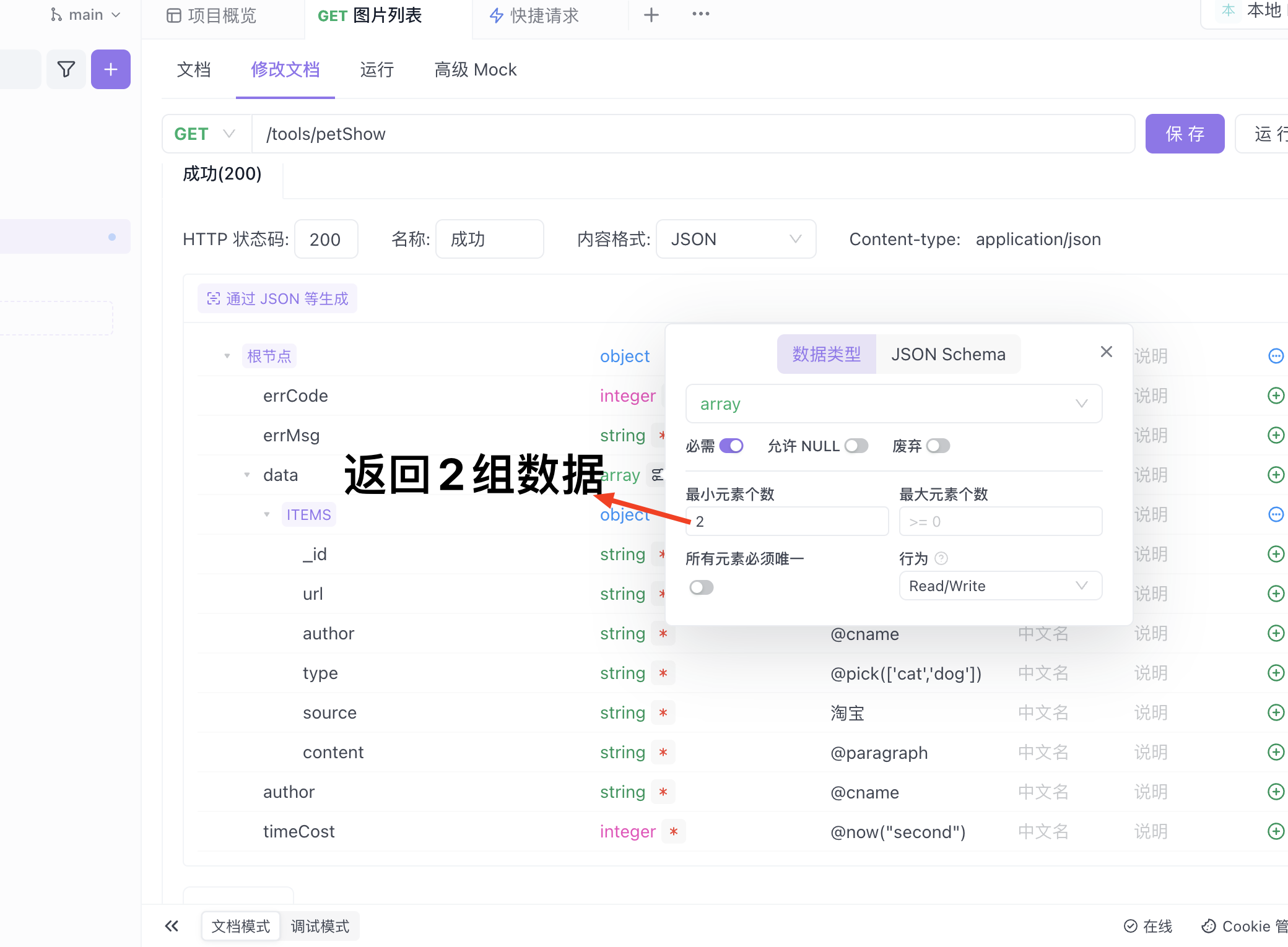
Task: Open the 高级 Mock tab
Action: 476,69
